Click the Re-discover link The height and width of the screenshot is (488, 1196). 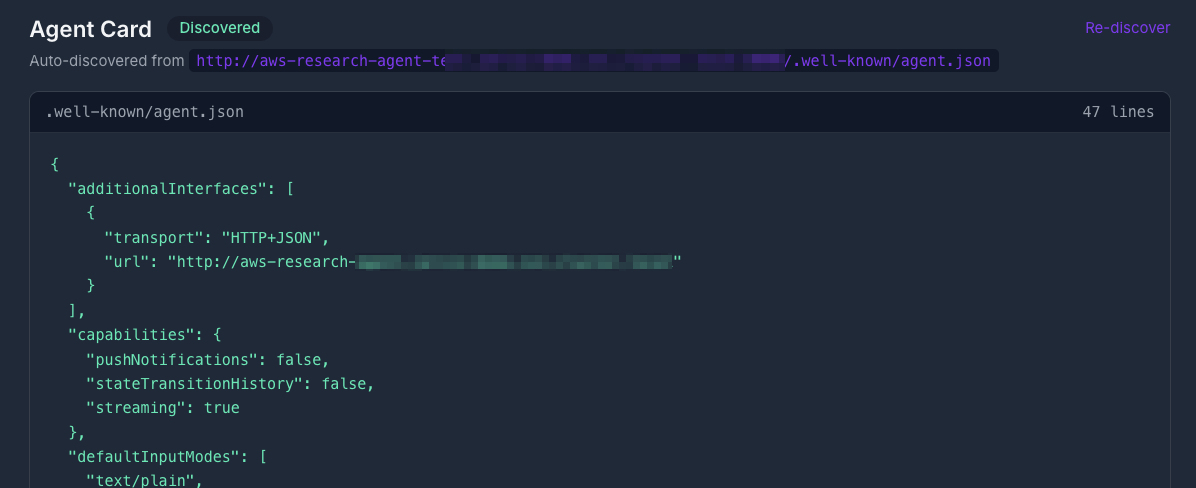pos(1127,28)
